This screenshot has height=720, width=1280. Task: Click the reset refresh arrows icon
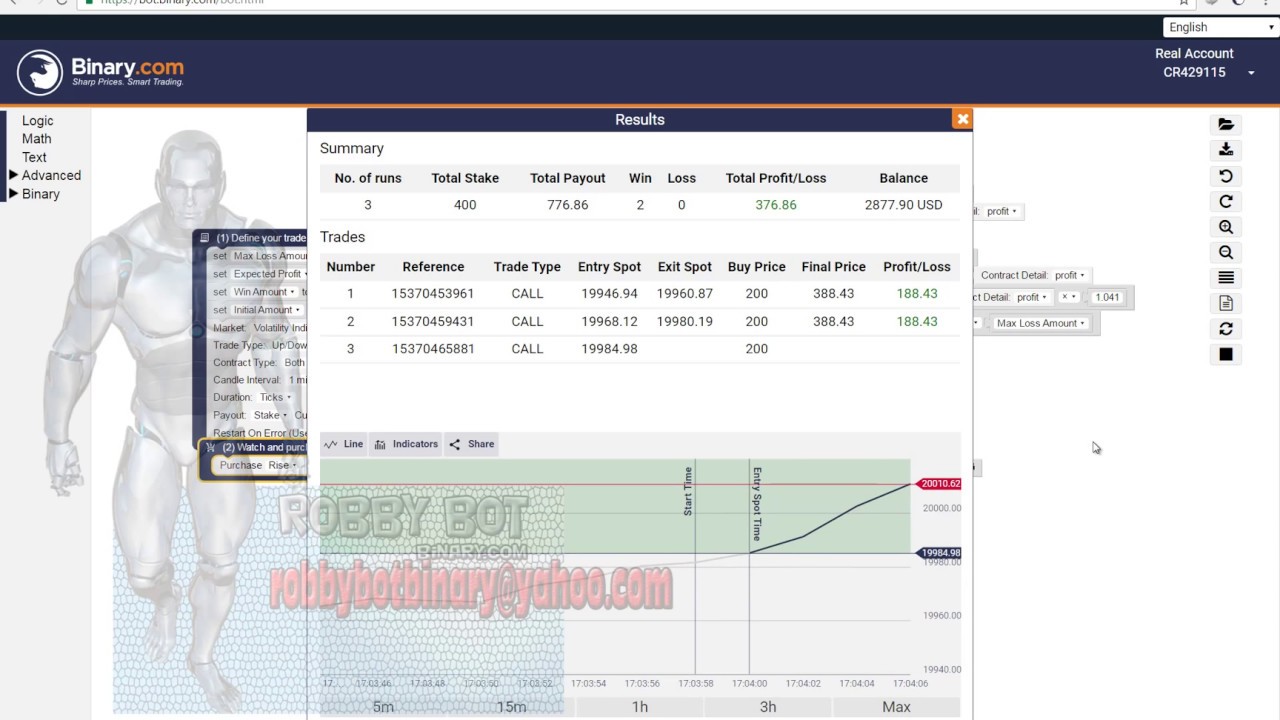(x=1226, y=328)
